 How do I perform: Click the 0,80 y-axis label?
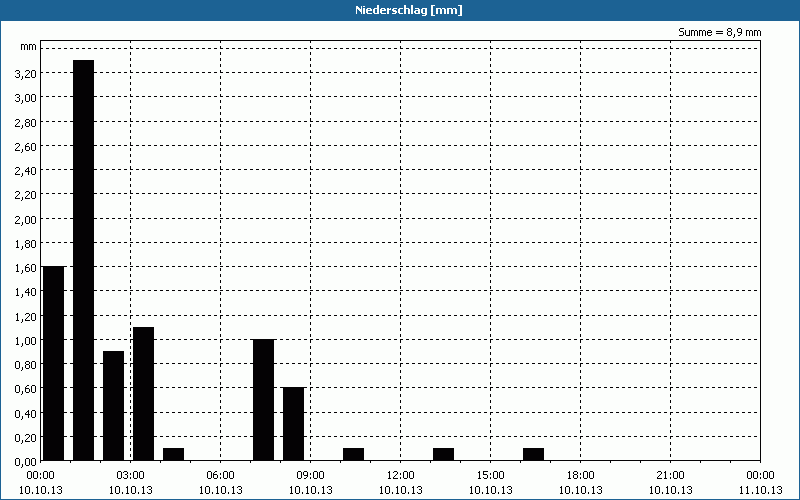[26, 365]
